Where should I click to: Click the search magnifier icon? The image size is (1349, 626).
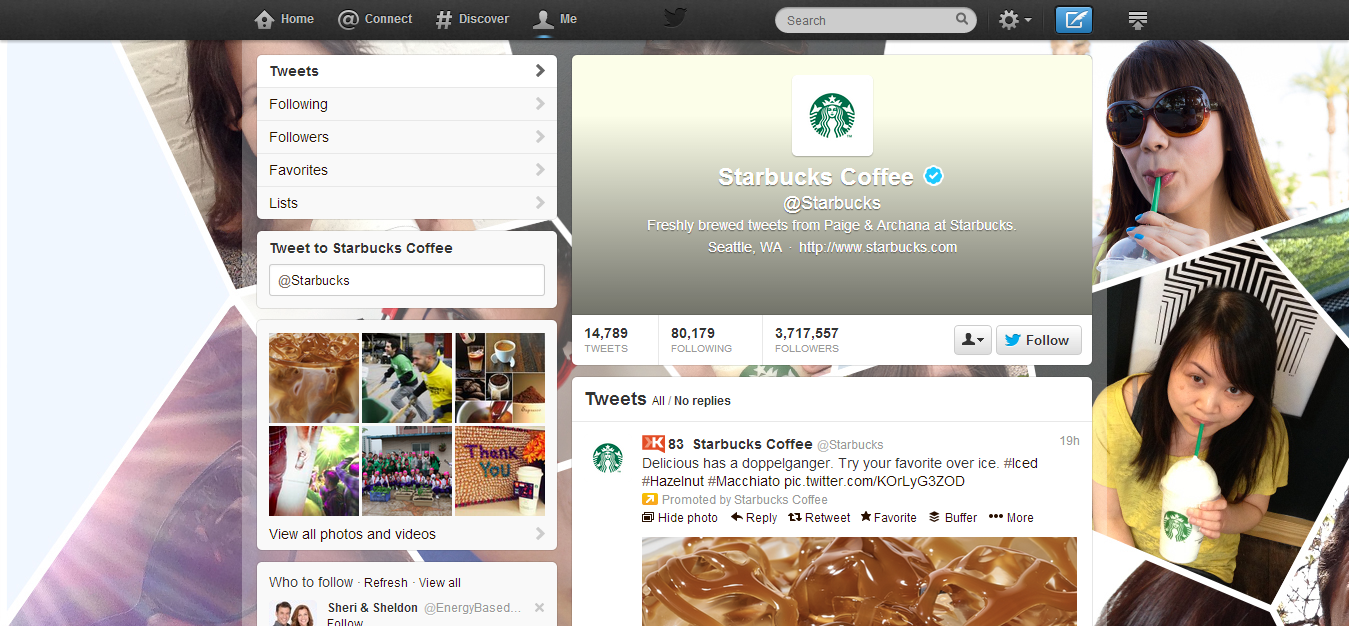(961, 19)
